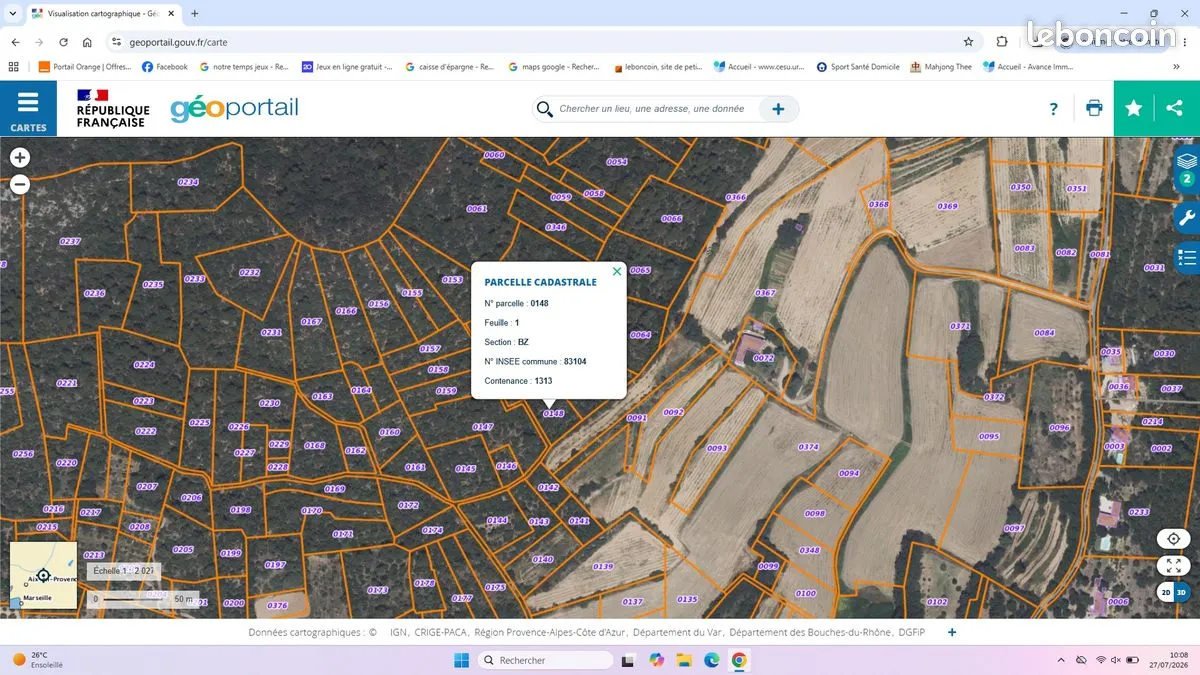Open the layers panel showing 2

[x=1187, y=167]
